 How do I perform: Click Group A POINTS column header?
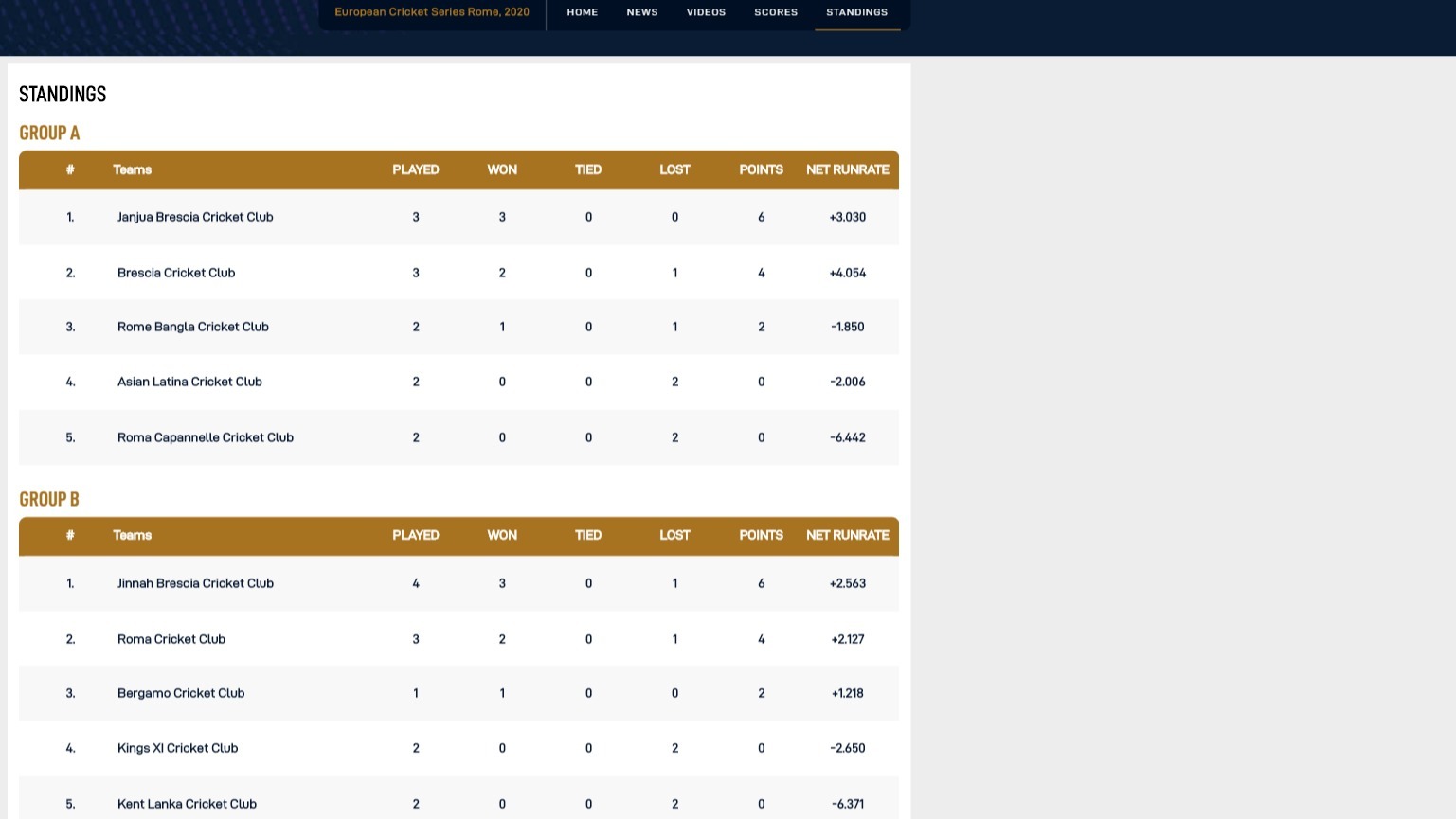pyautogui.click(x=761, y=169)
